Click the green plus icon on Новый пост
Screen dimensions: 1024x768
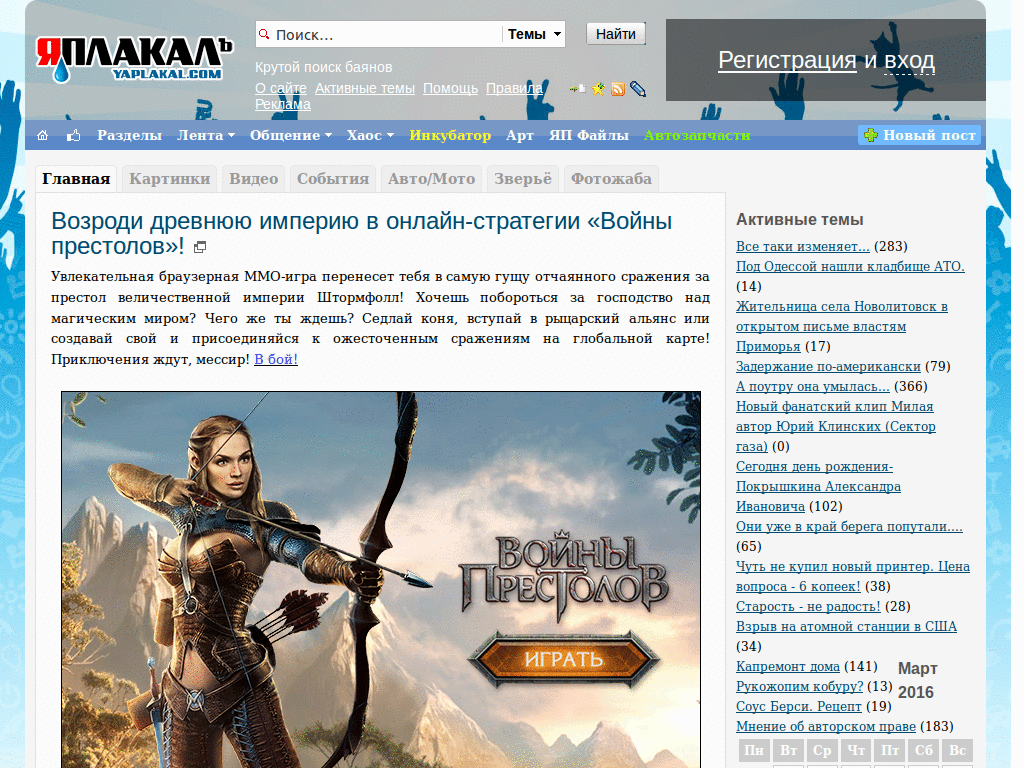pos(871,135)
